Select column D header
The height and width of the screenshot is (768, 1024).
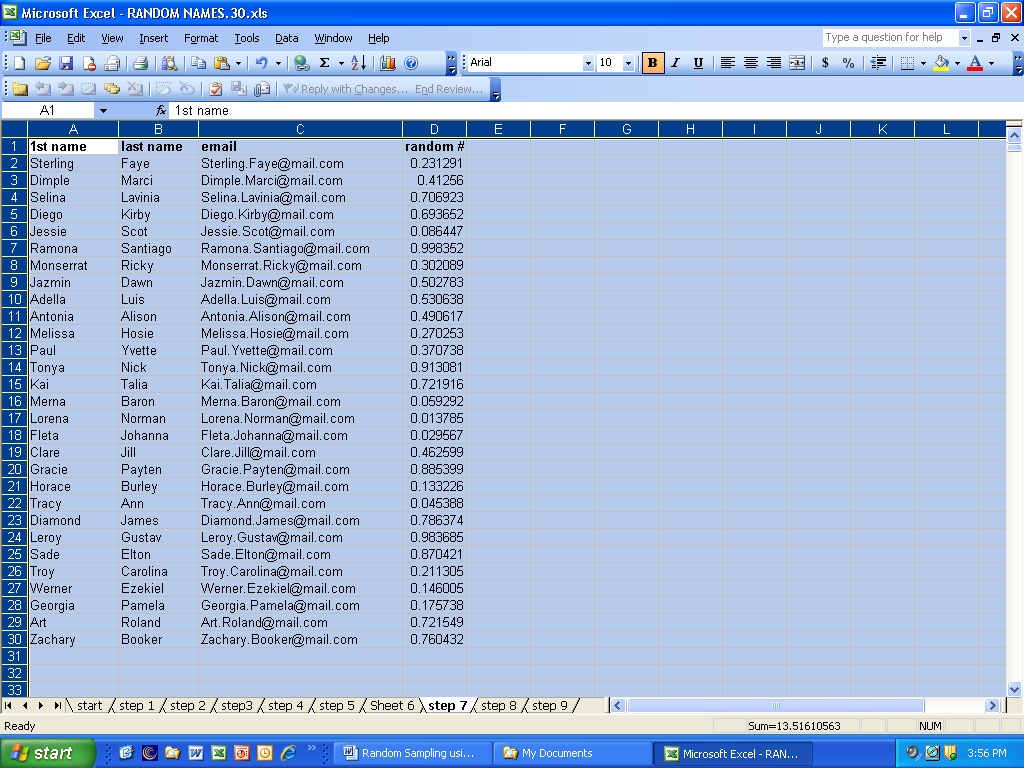tap(434, 129)
